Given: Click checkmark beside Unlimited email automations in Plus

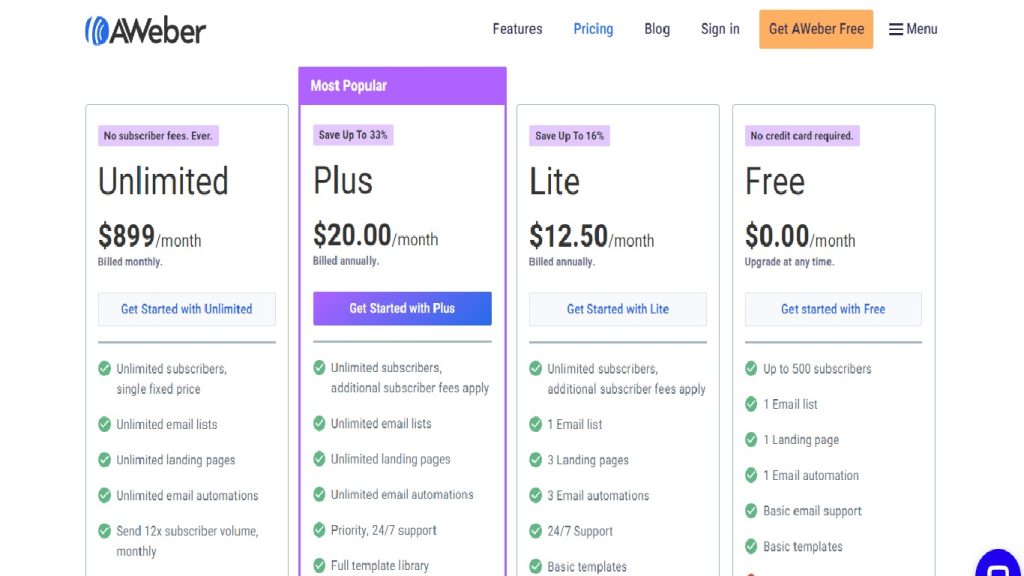Looking at the screenshot, I should [x=319, y=494].
